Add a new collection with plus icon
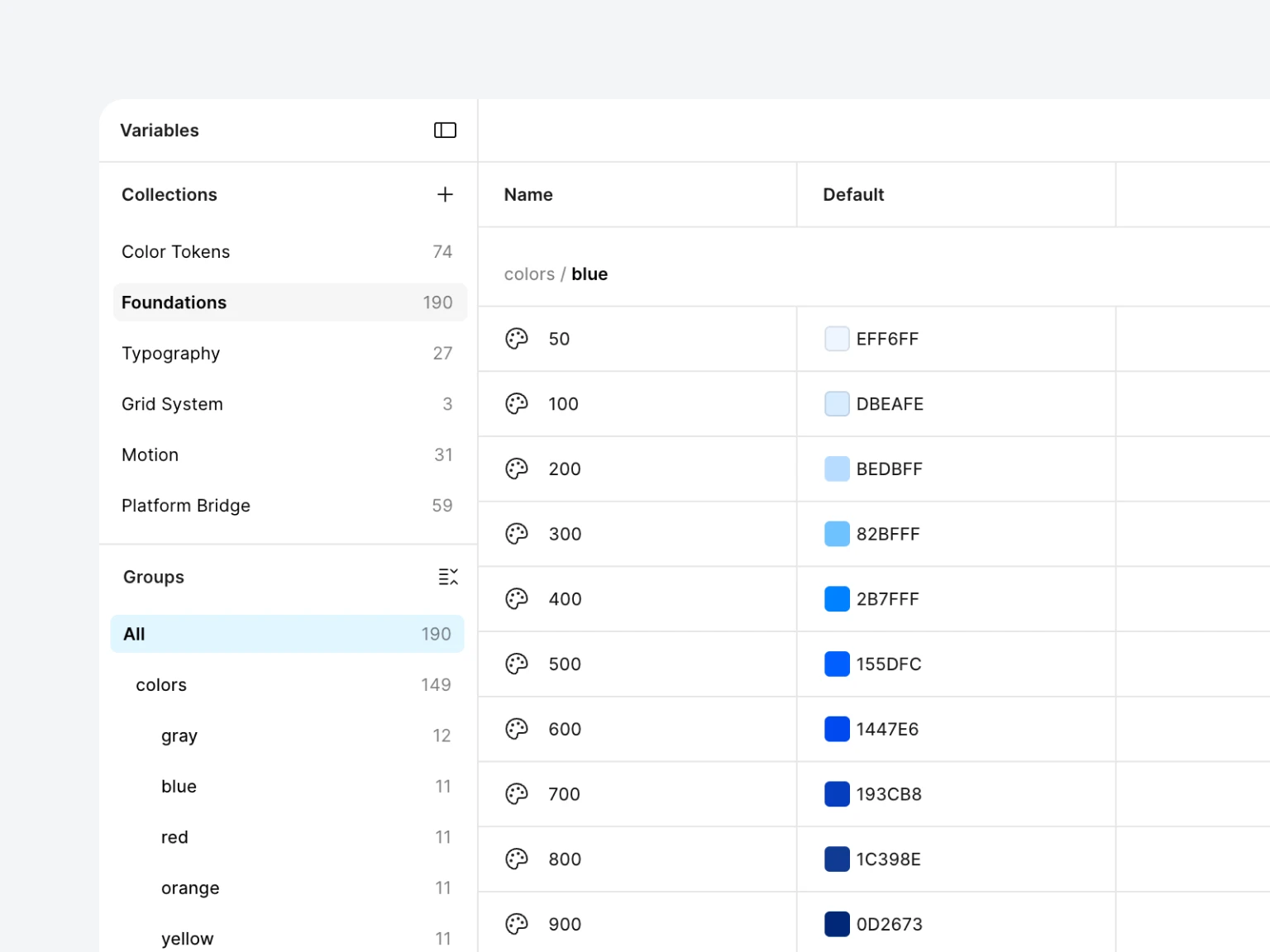 [445, 194]
